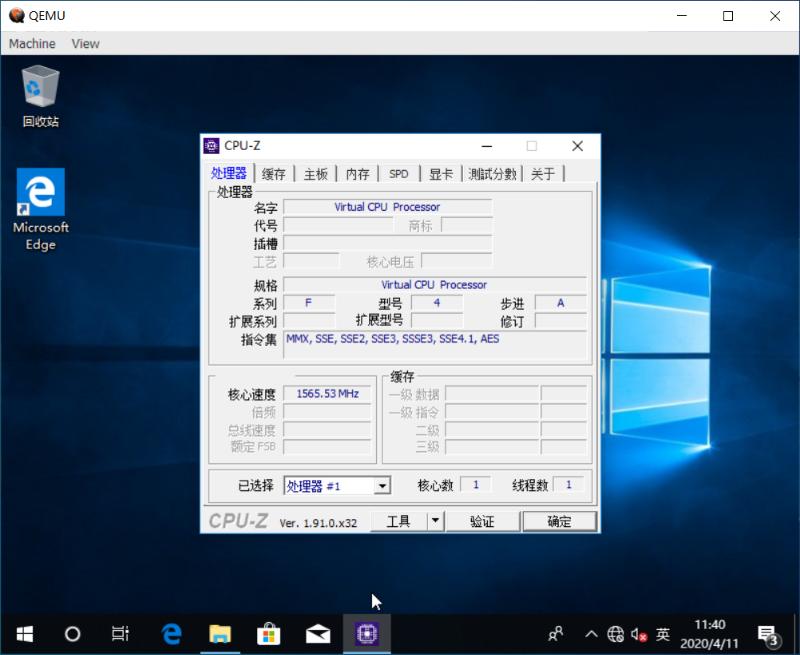Open the Machine menu in QEMU
This screenshot has height=655, width=800.
pyautogui.click(x=32, y=43)
